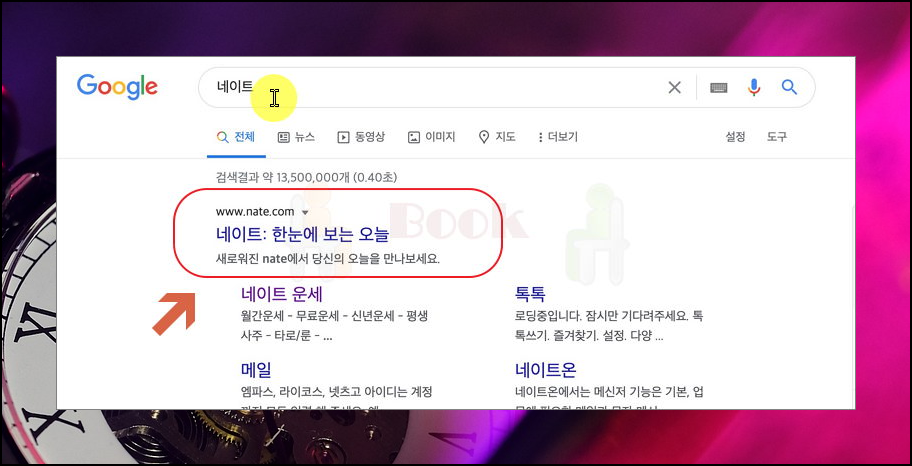The height and width of the screenshot is (466, 912).
Task: Expand the arrow next to www.nate.com
Action: tap(305, 212)
